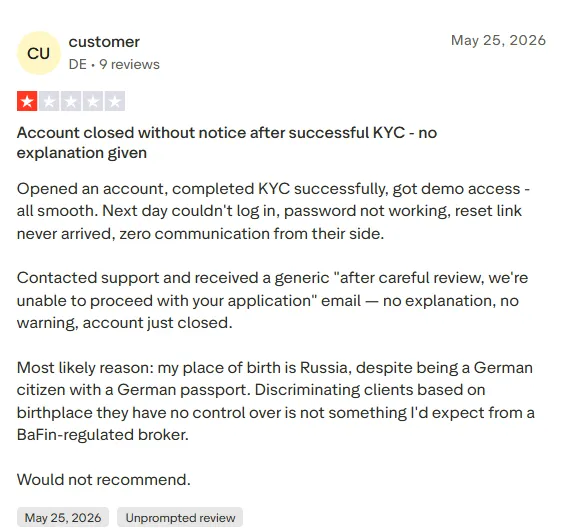Viewport: 565px width, 532px height.
Task: Open the review title about account closed
Action: coord(227,143)
